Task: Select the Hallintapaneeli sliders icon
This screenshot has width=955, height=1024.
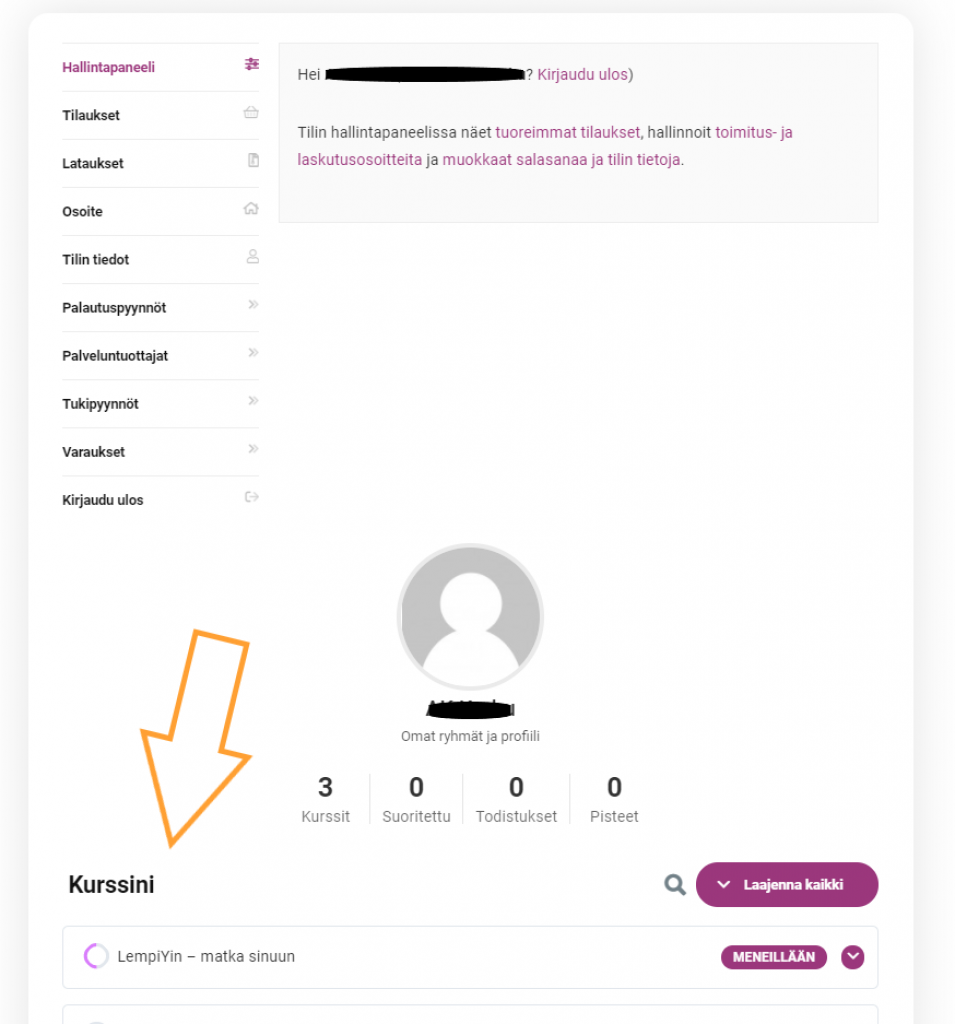Action: (249, 64)
